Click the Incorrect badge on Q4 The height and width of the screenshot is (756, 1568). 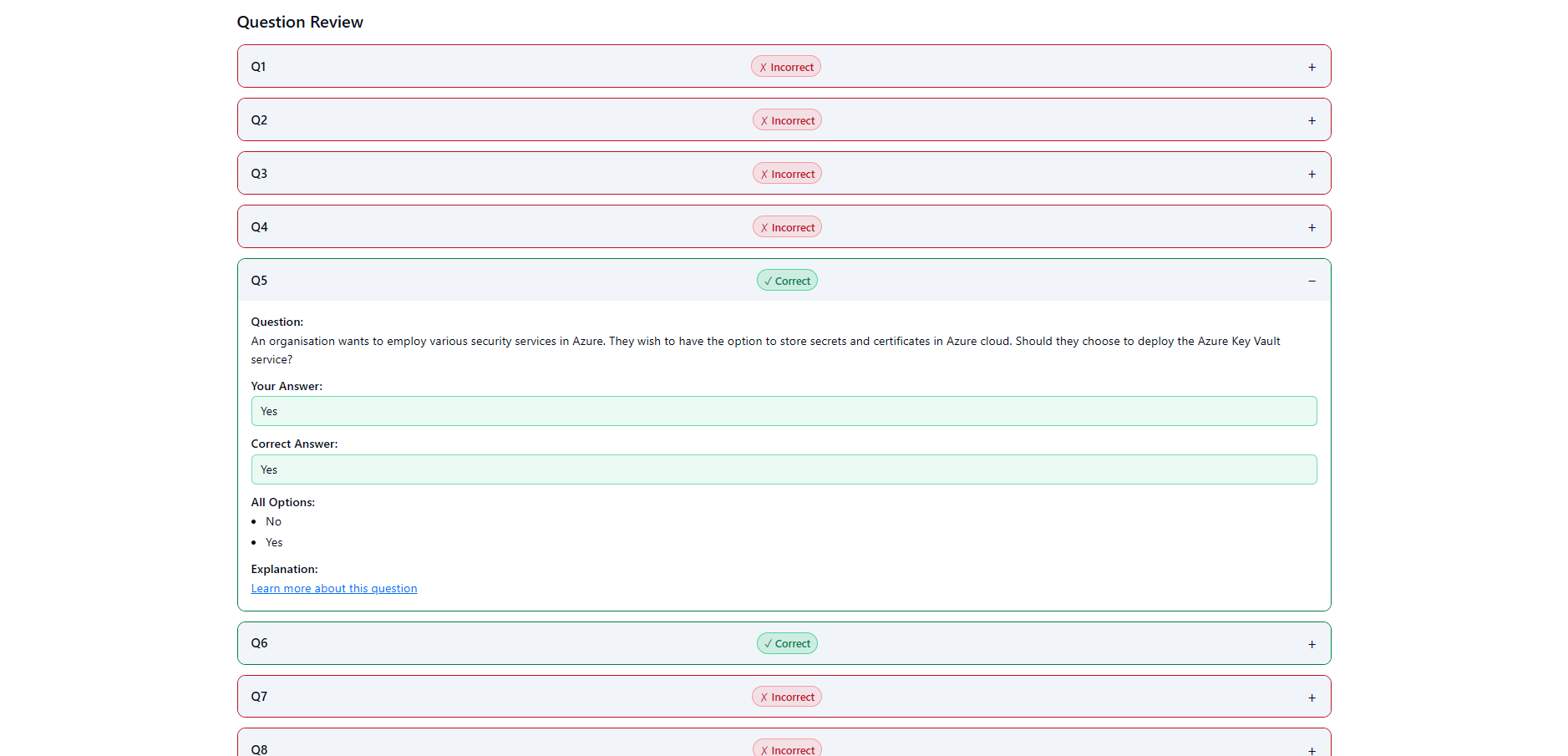point(787,227)
